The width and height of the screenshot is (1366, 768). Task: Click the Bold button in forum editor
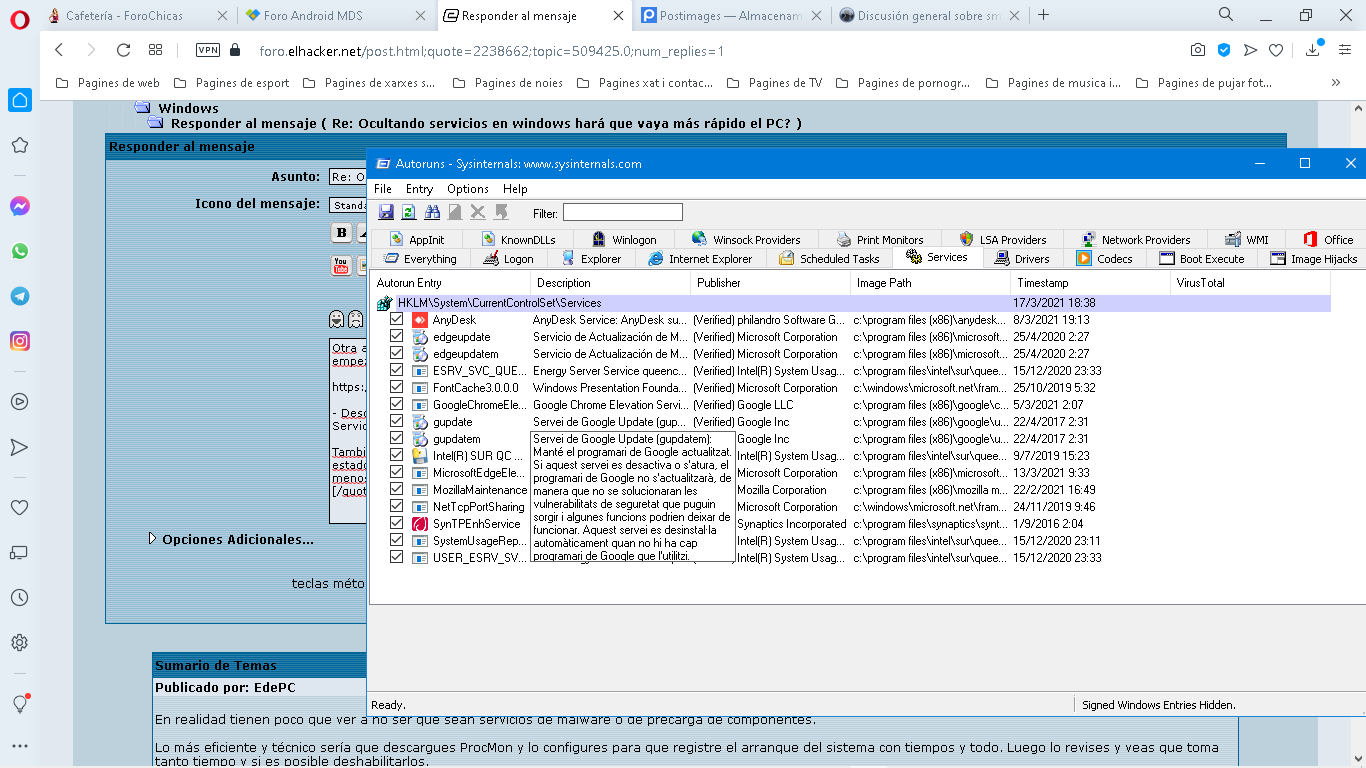(342, 233)
